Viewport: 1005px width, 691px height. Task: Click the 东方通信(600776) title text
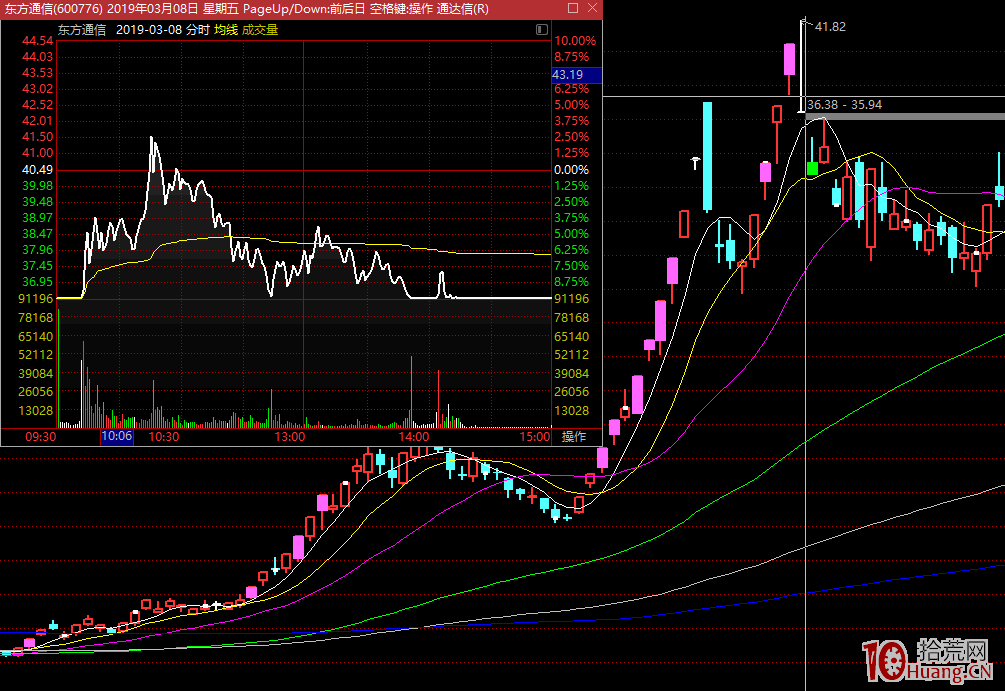52,9
